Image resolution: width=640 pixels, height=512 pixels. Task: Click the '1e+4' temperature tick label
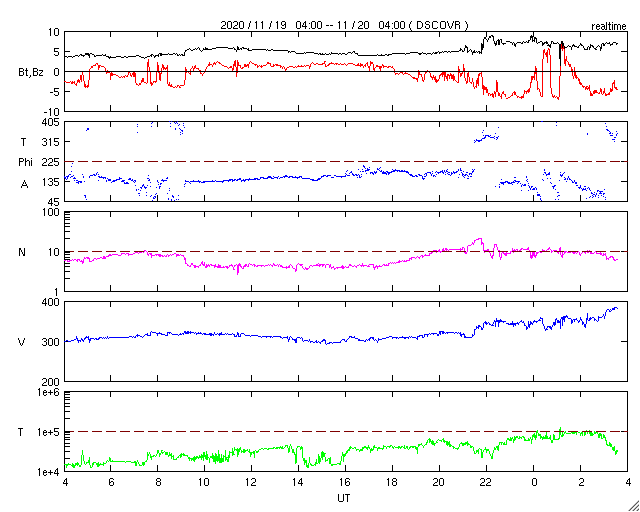coord(49,472)
